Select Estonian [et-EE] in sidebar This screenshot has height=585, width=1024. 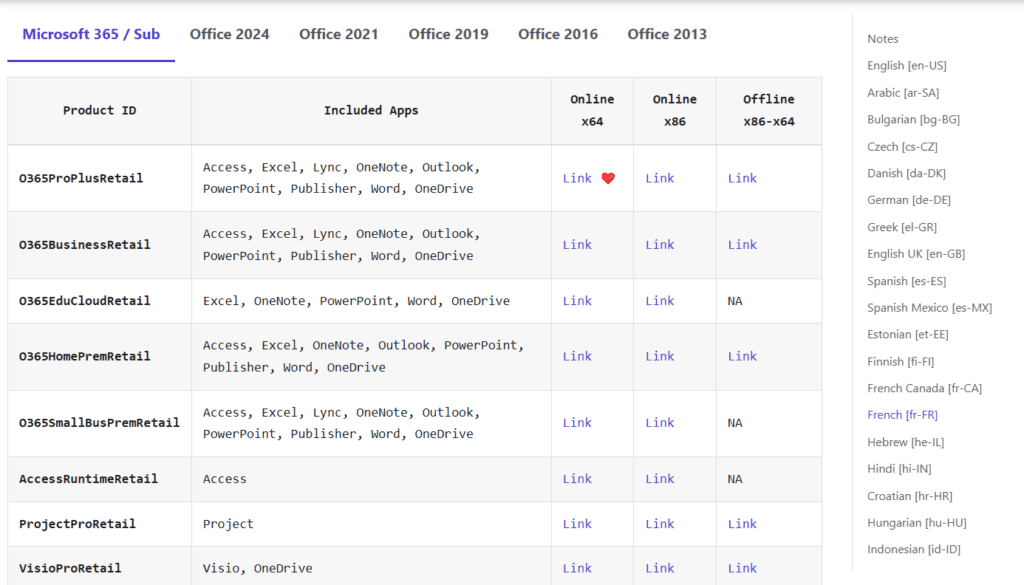(908, 334)
